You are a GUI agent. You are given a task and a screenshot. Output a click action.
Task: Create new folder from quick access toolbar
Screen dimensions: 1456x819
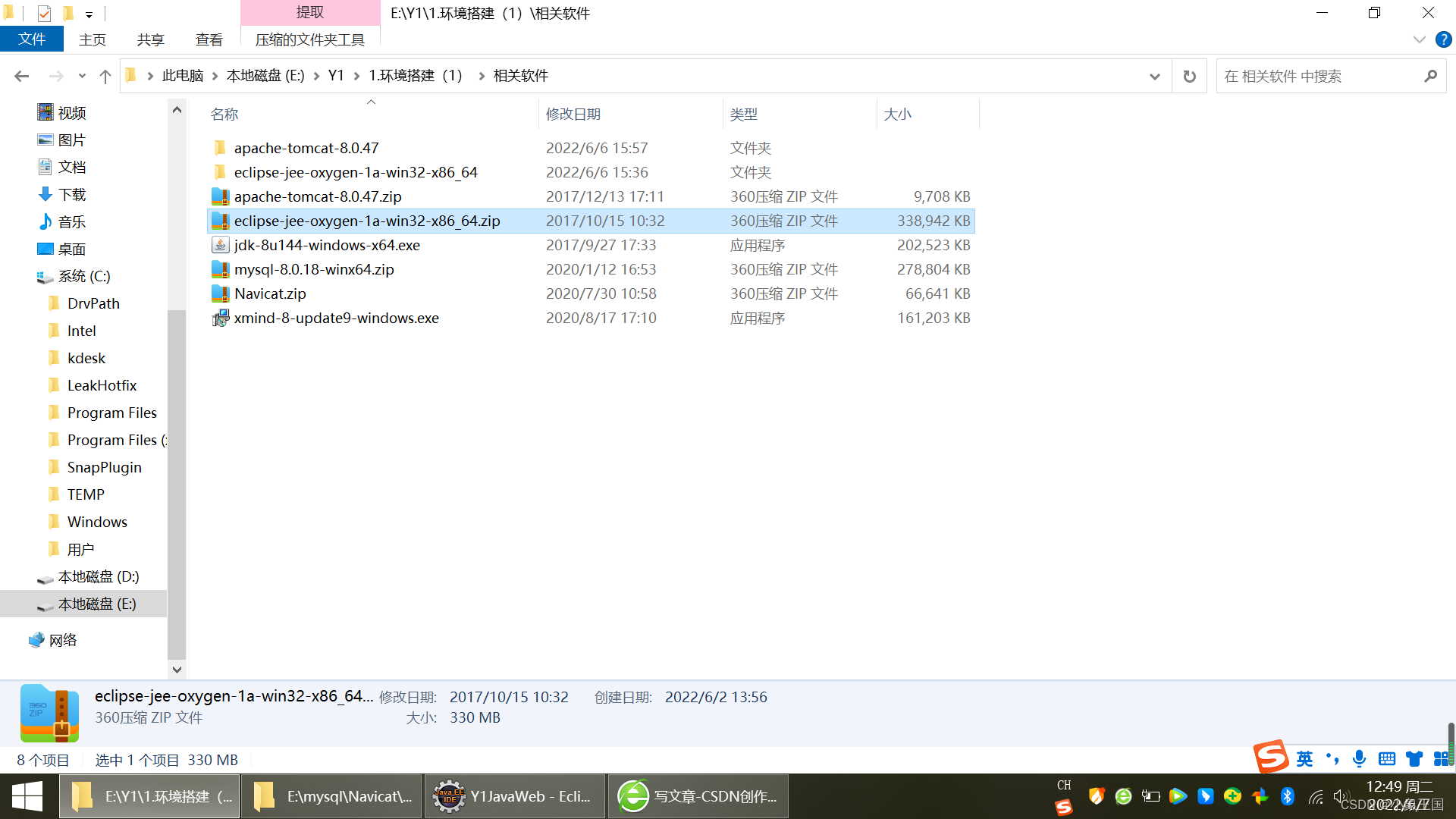click(x=68, y=13)
